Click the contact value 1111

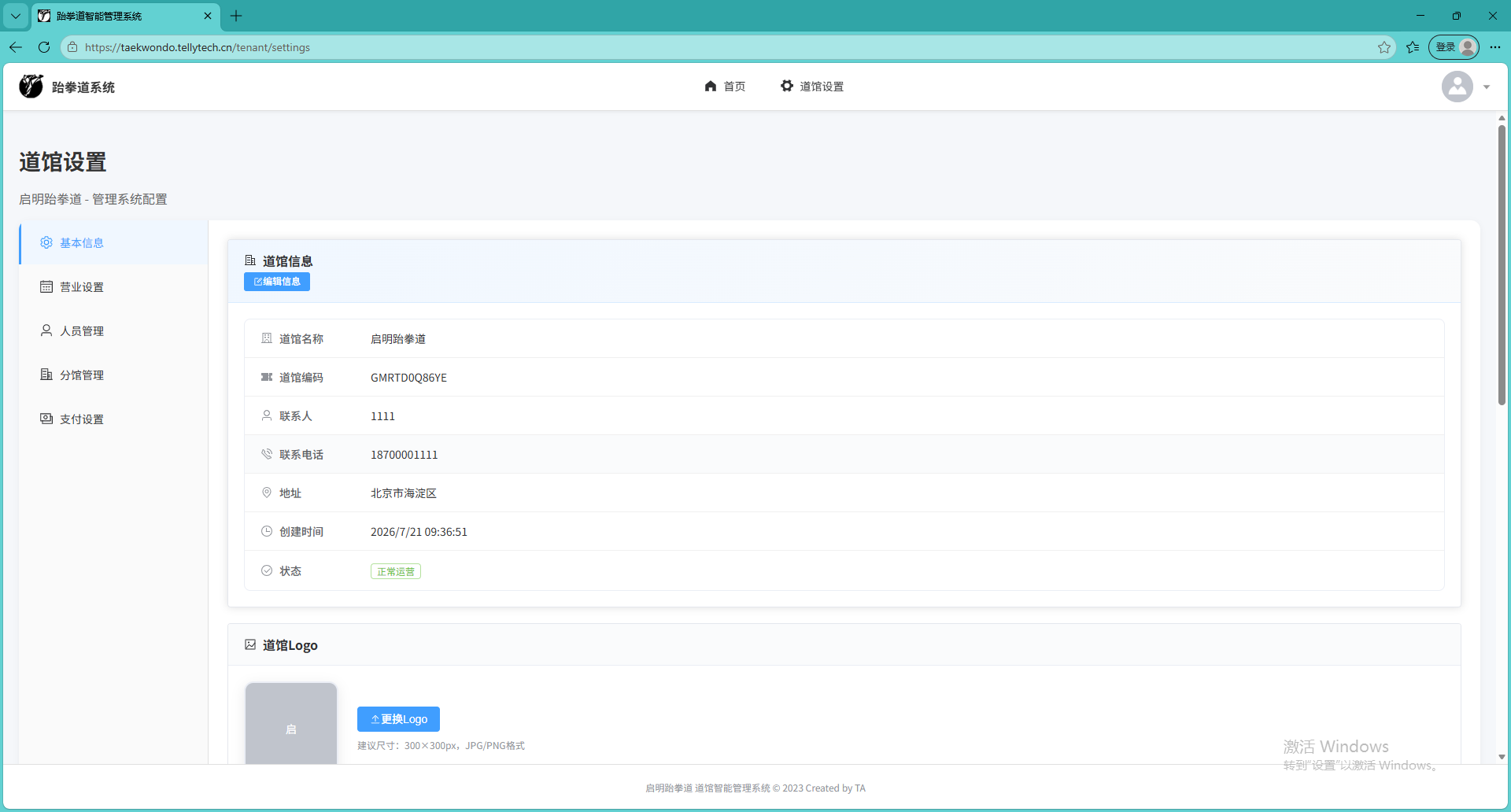(x=382, y=416)
